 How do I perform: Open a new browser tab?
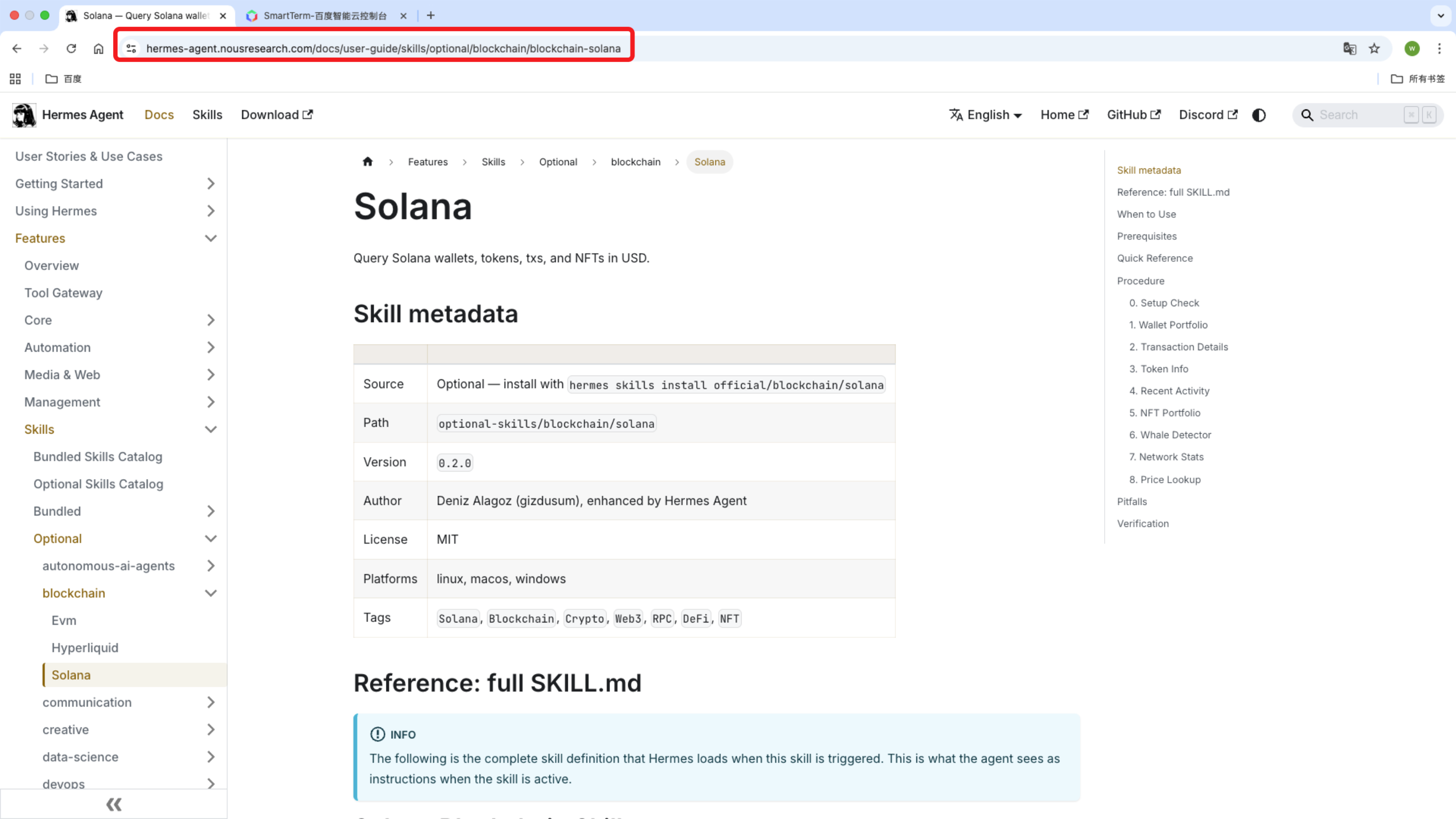click(430, 15)
